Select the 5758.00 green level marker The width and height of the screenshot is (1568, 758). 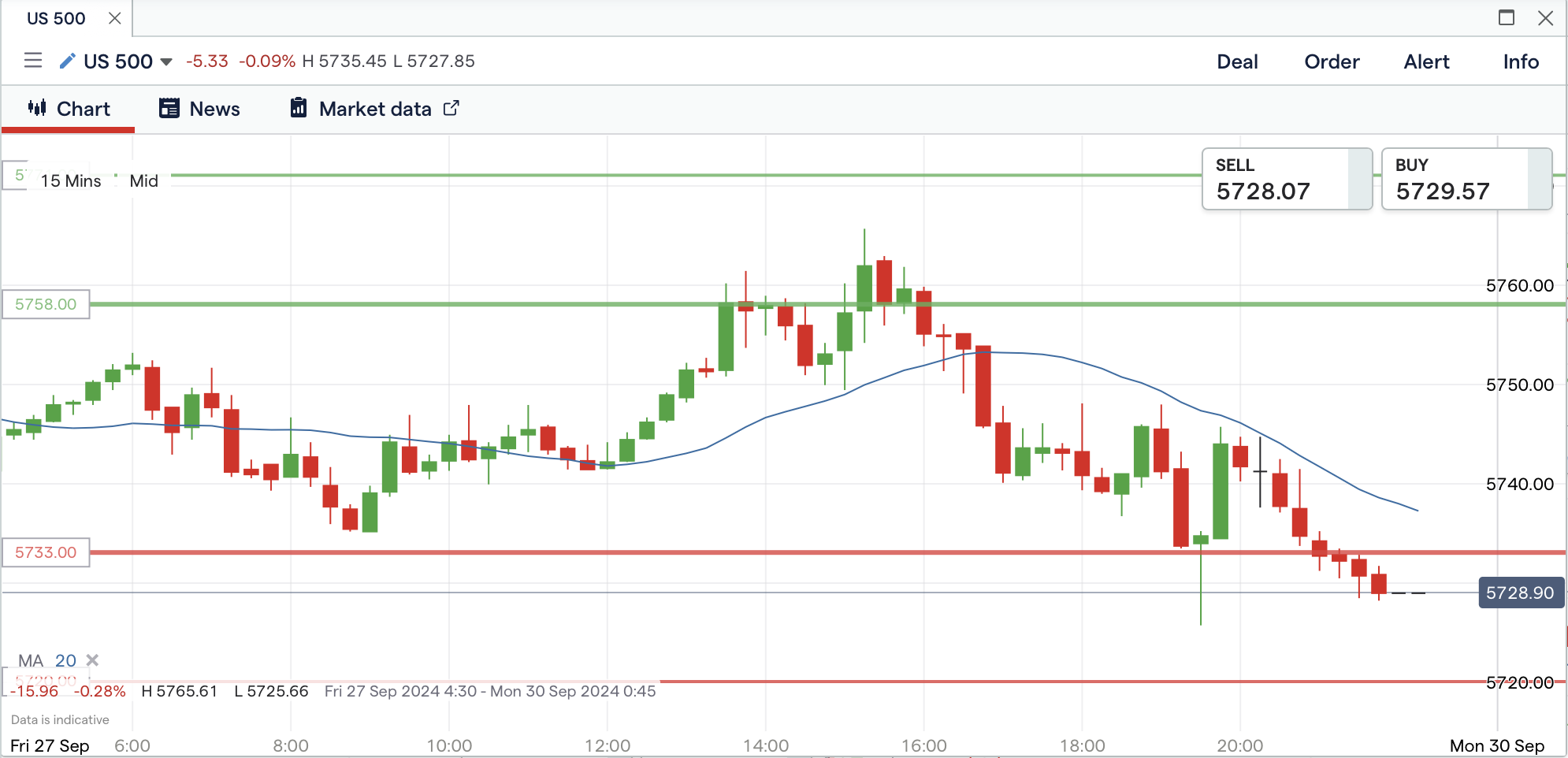pos(46,304)
